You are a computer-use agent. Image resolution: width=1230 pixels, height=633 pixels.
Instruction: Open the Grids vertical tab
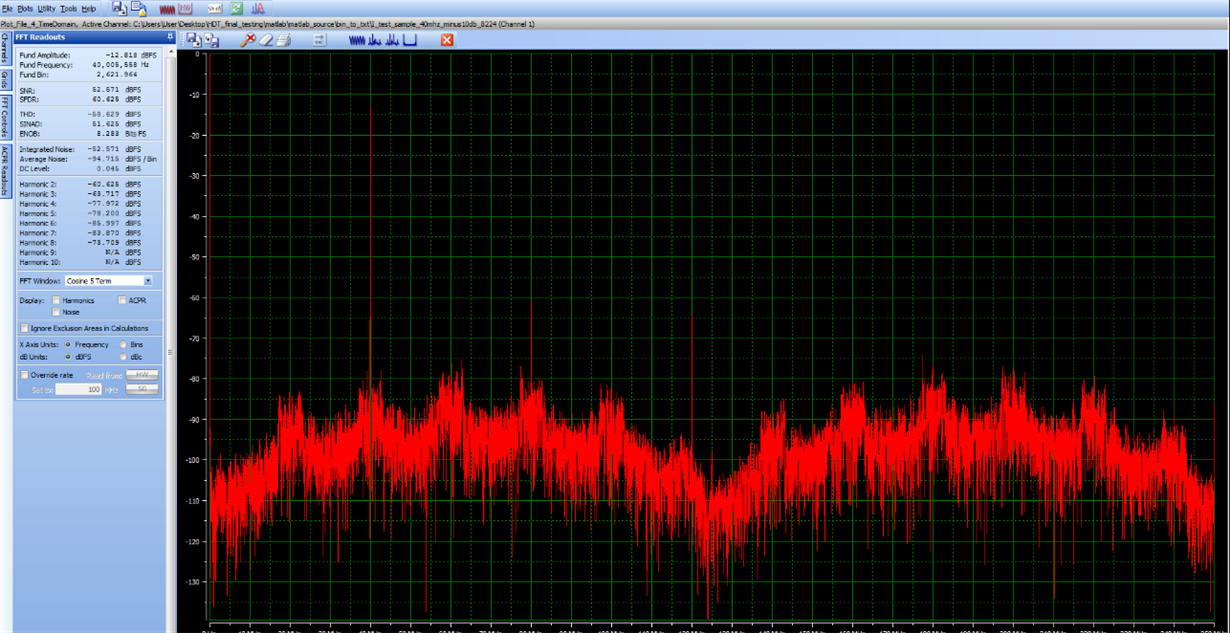click(4, 79)
